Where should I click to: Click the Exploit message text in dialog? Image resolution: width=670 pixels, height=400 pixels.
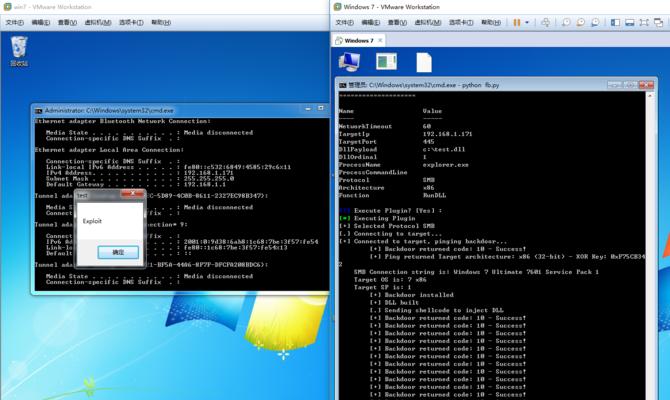click(x=92, y=221)
